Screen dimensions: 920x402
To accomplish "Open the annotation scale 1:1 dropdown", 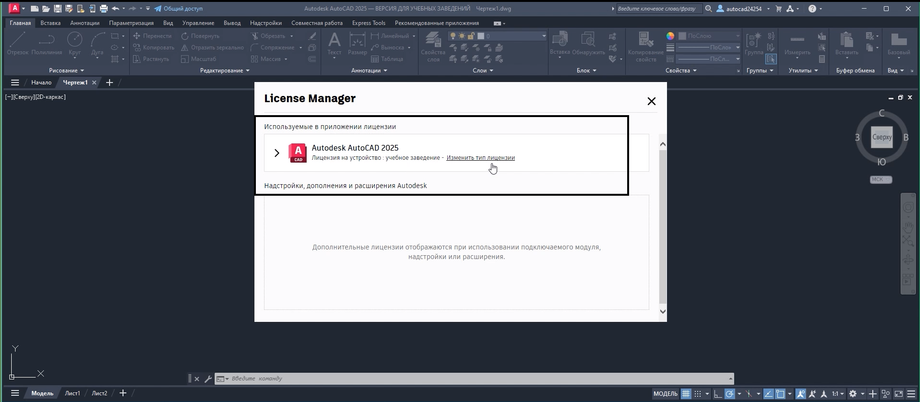I will (837, 394).
